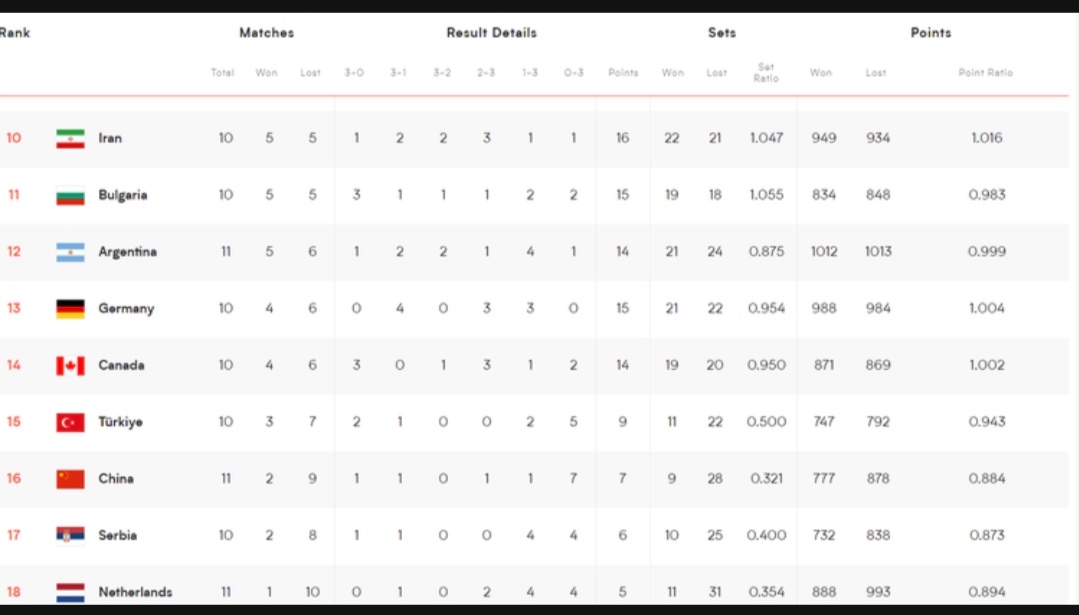Click the Result Details header
The image size is (1079, 615).
491,33
